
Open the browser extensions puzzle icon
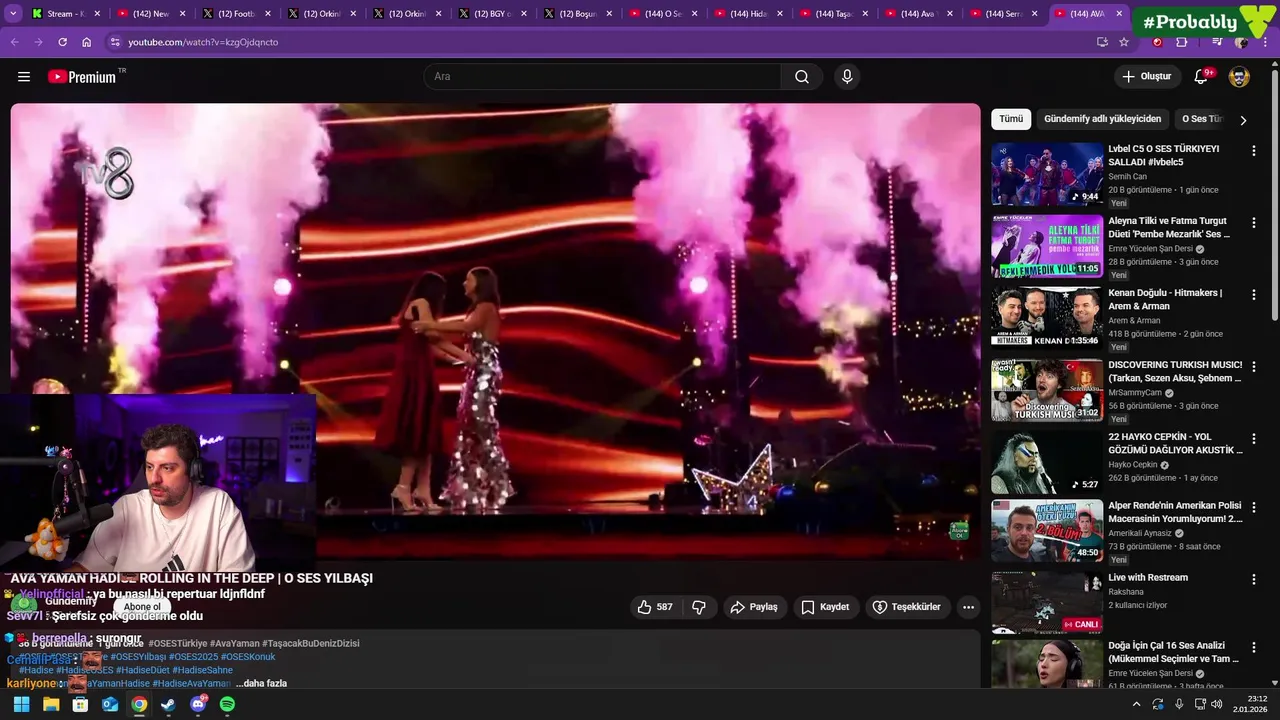click(1182, 42)
